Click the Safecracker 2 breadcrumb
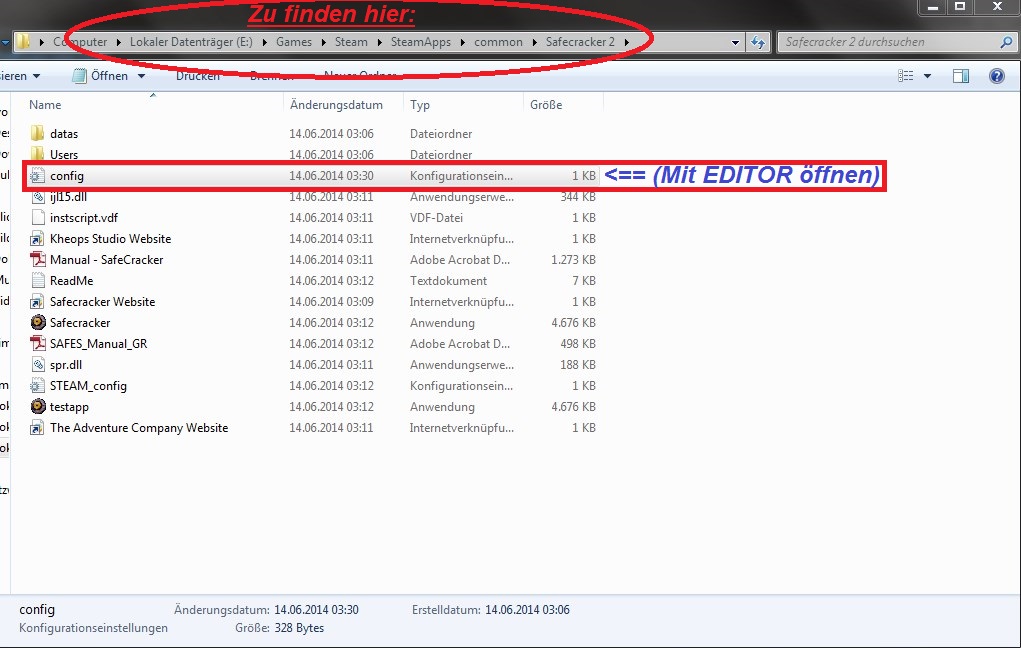1021x648 pixels. point(580,42)
